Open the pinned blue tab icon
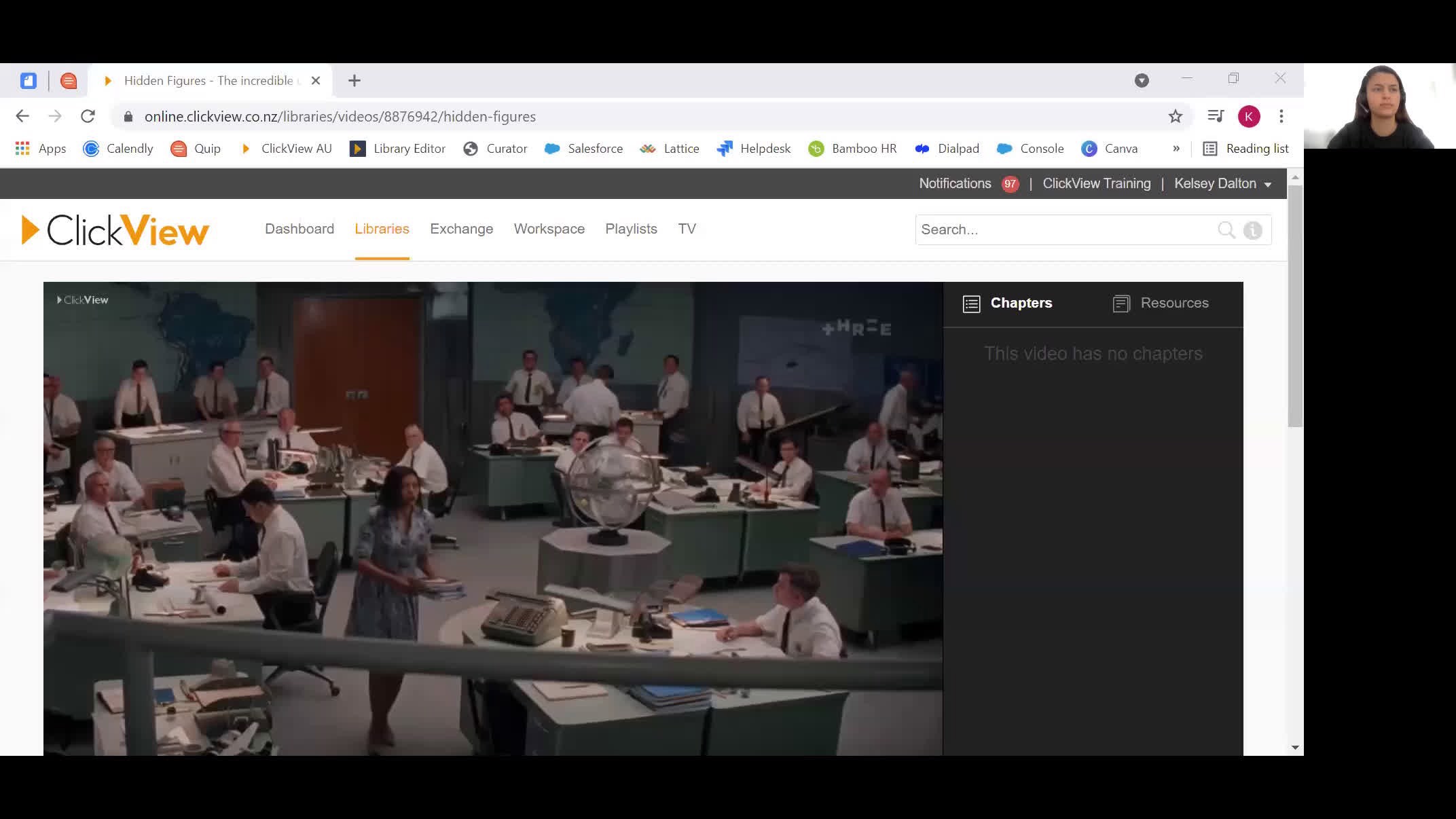This screenshot has height=819, width=1456. pyautogui.click(x=29, y=81)
